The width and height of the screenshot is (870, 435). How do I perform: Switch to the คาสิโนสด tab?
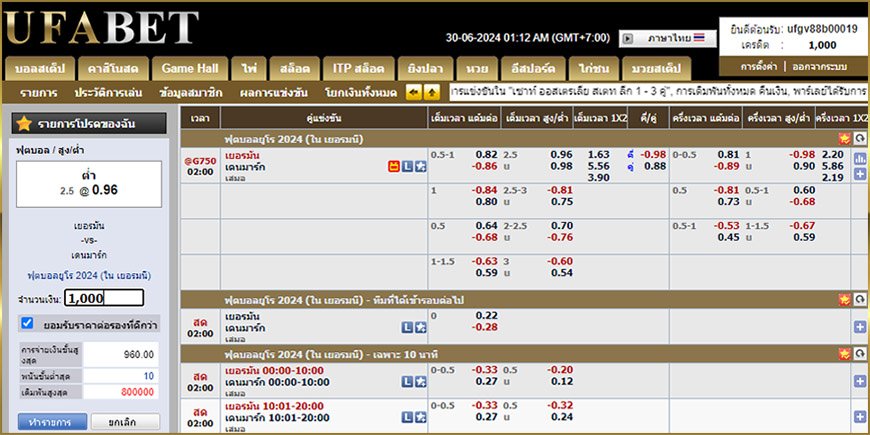pyautogui.click(x=112, y=68)
